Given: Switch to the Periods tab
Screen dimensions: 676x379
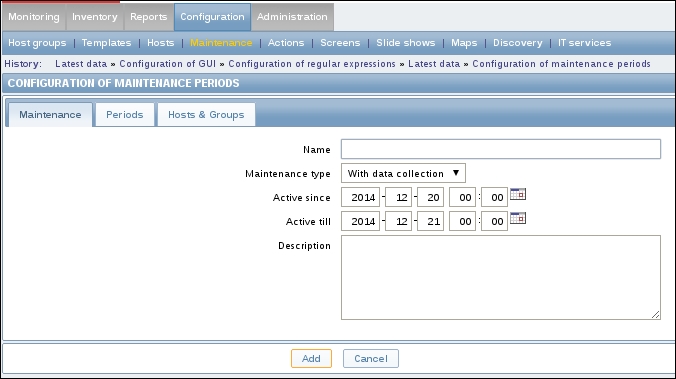Looking at the screenshot, I should (125, 115).
